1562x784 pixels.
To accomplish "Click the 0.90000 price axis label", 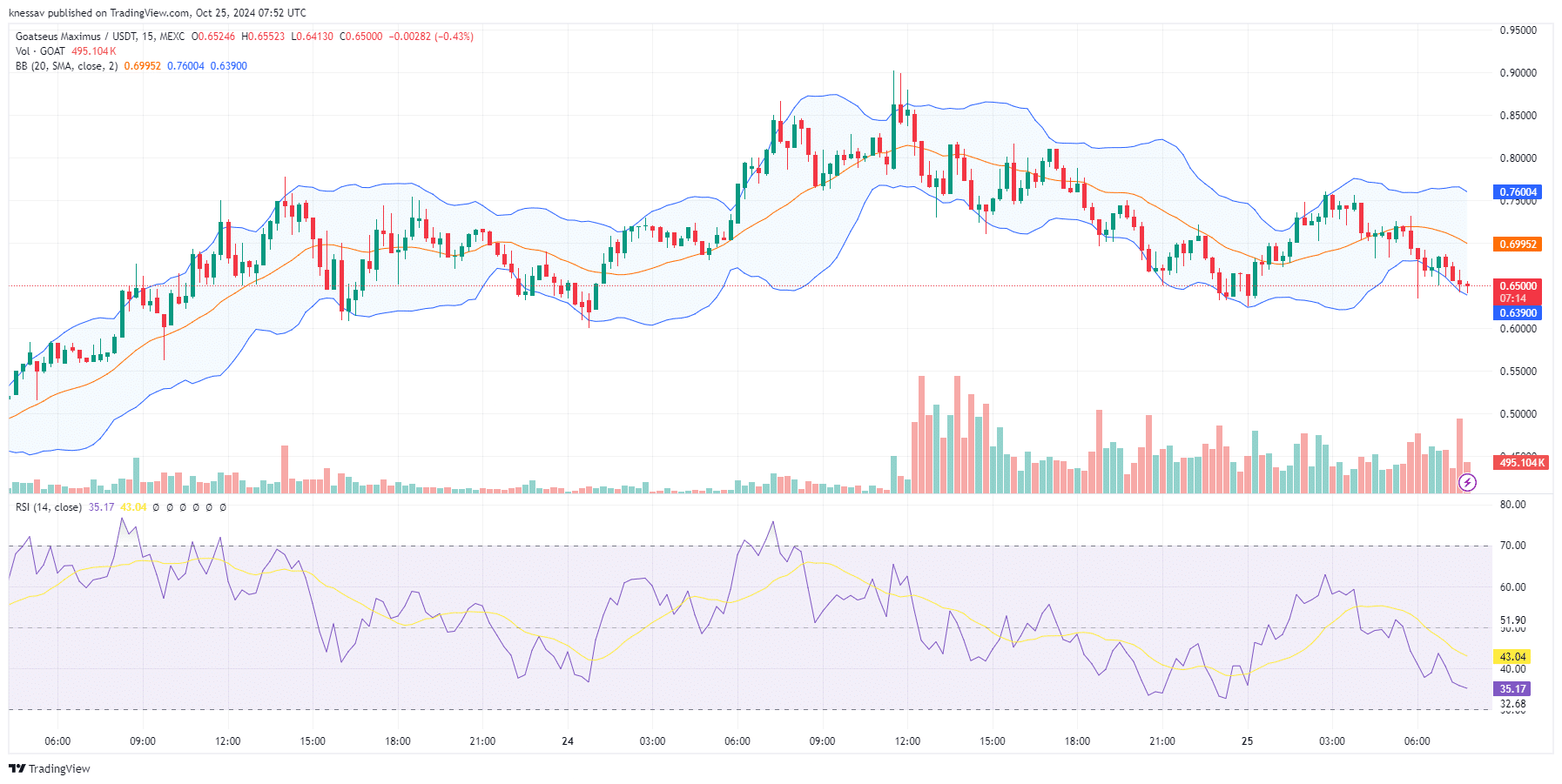I will click(x=1518, y=73).
